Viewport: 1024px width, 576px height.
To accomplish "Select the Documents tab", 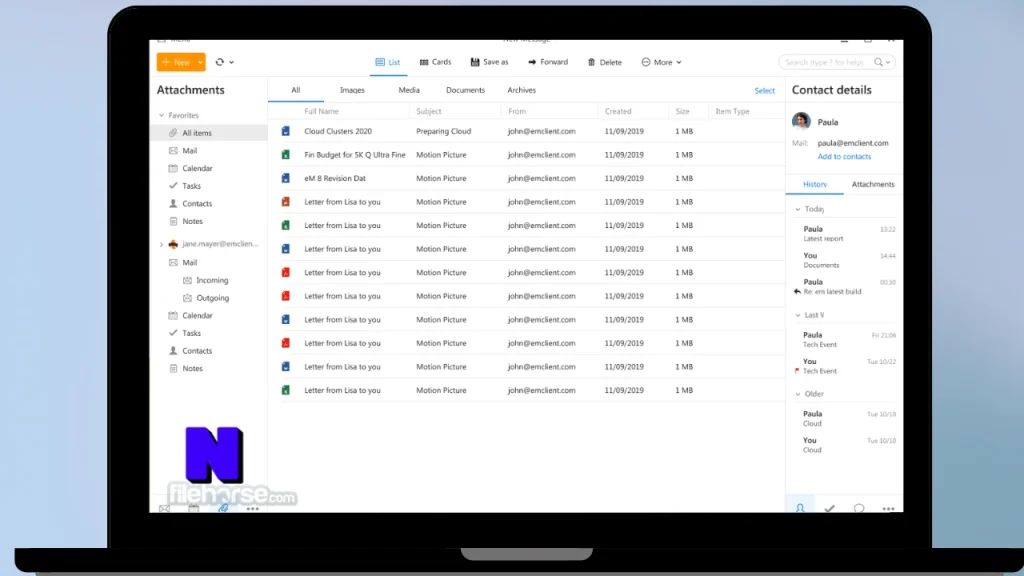I will (x=465, y=90).
